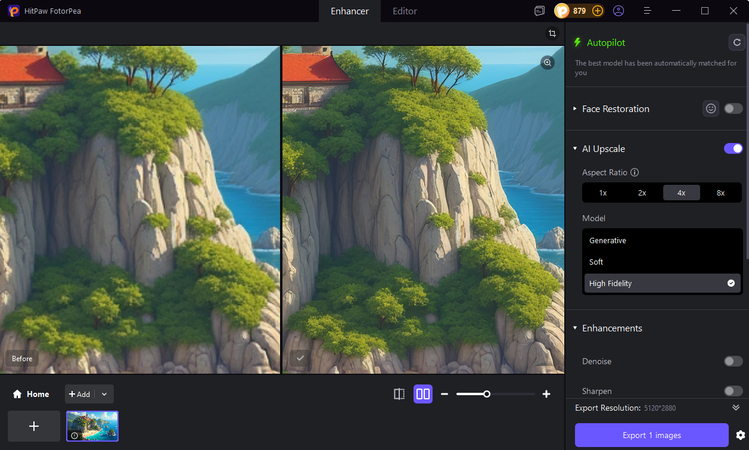Switch to split slider compare view

[x=399, y=394]
